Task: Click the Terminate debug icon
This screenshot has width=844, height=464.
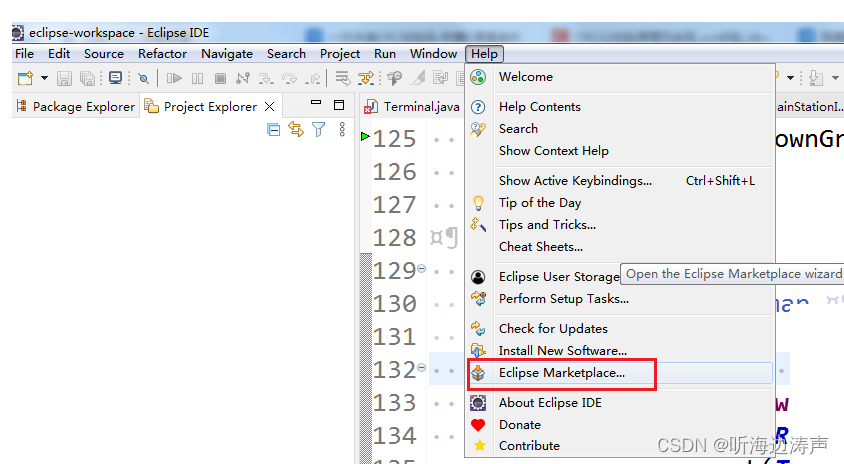Action: coord(220,79)
